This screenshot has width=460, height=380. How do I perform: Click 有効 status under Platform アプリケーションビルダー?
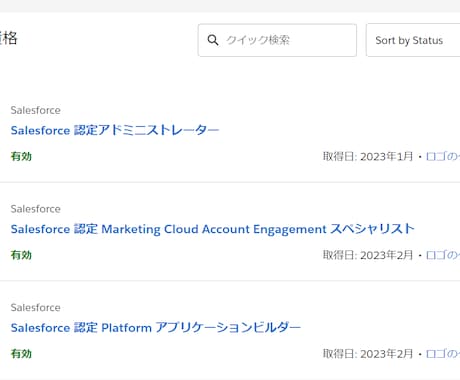pyautogui.click(x=21, y=354)
